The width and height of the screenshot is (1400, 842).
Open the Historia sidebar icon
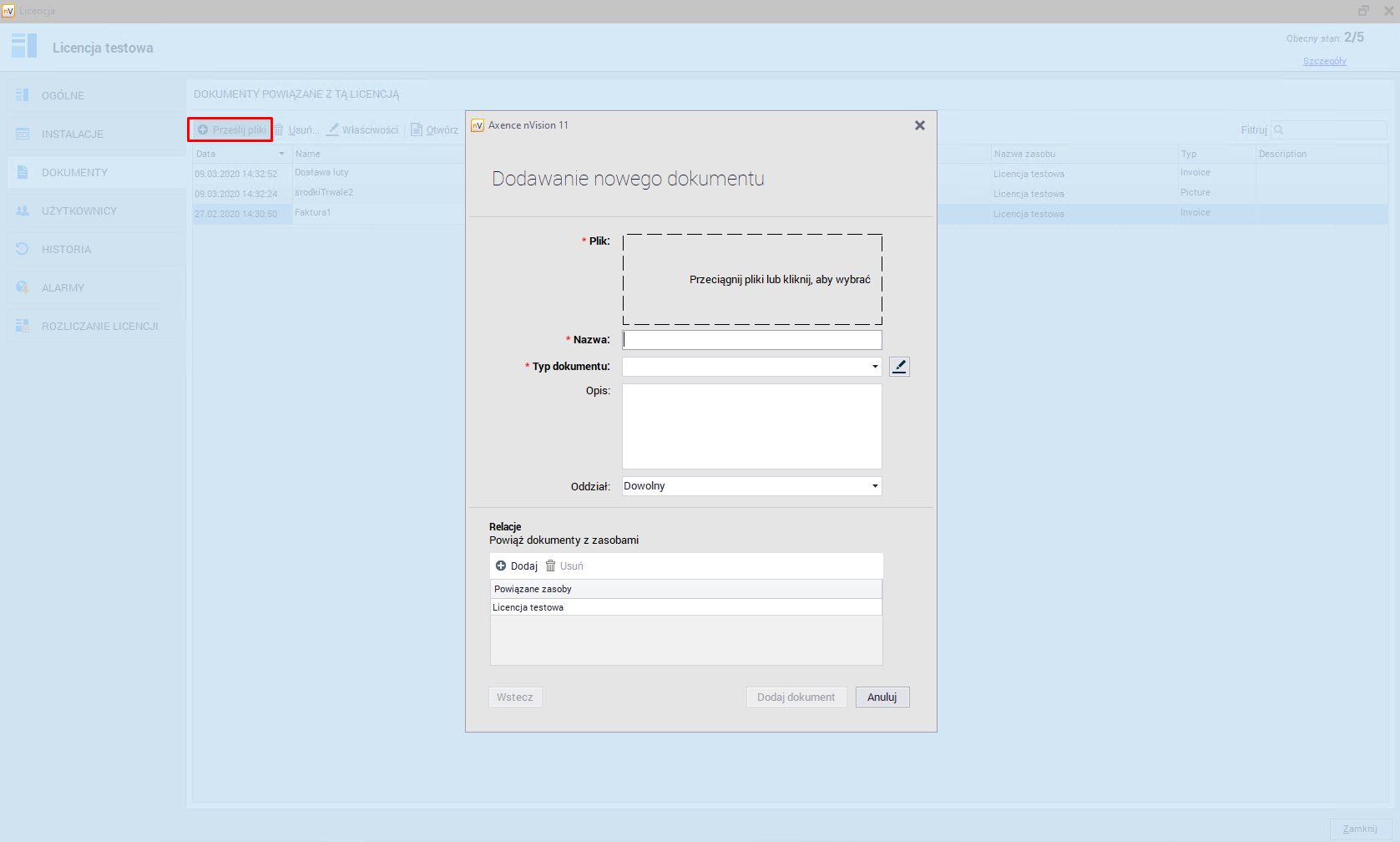pyautogui.click(x=23, y=249)
